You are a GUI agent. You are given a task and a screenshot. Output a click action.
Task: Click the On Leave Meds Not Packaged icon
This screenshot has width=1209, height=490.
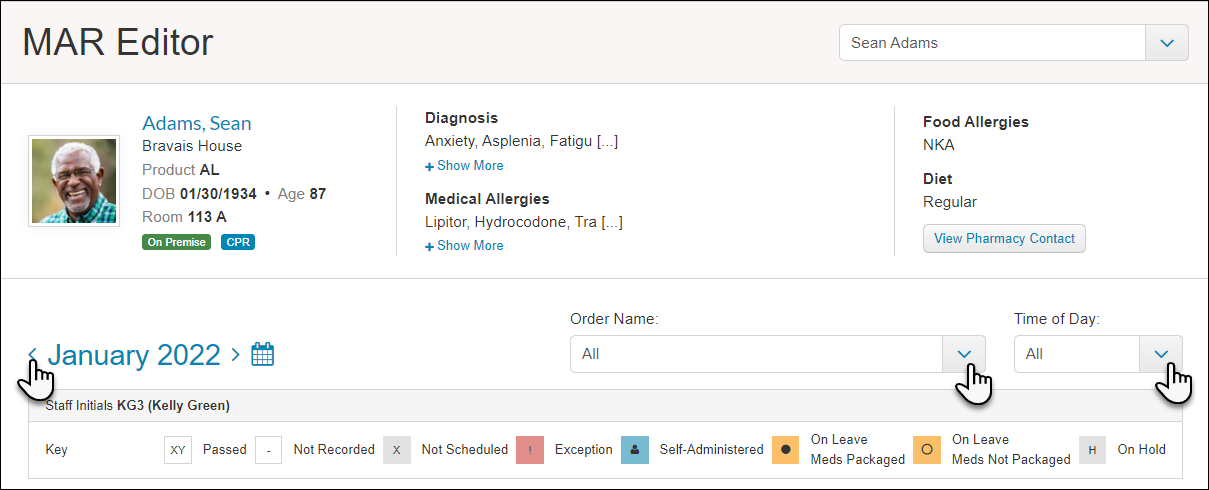[927, 450]
